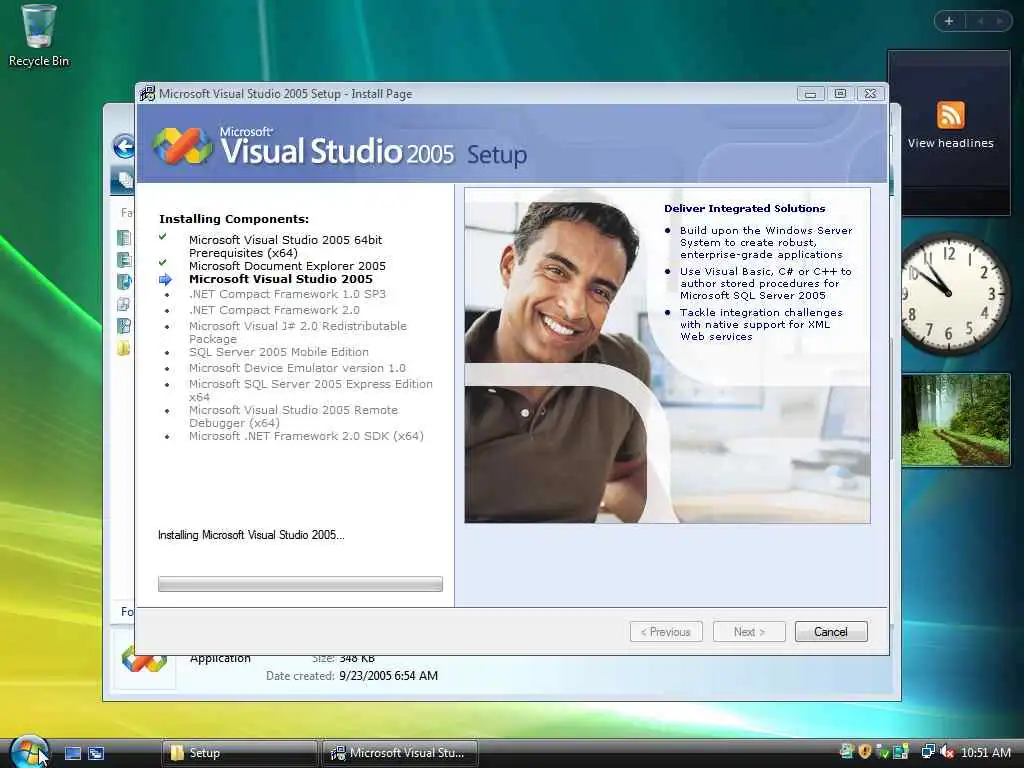Select 'Microsoft Visual Studio 2005' bold component text
This screenshot has height=768, width=1024.
tap(281, 279)
